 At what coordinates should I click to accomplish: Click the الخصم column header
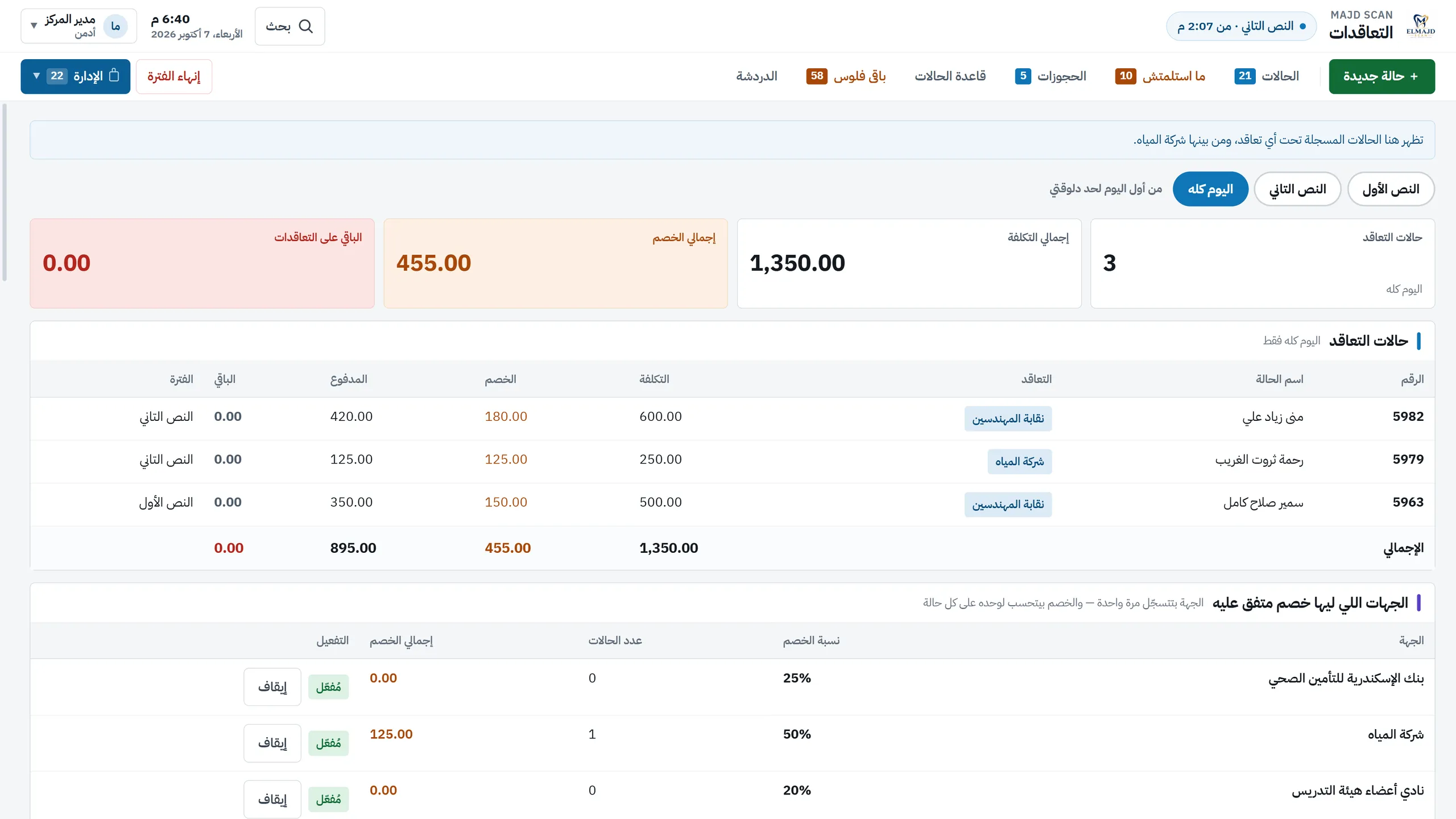coord(500,379)
